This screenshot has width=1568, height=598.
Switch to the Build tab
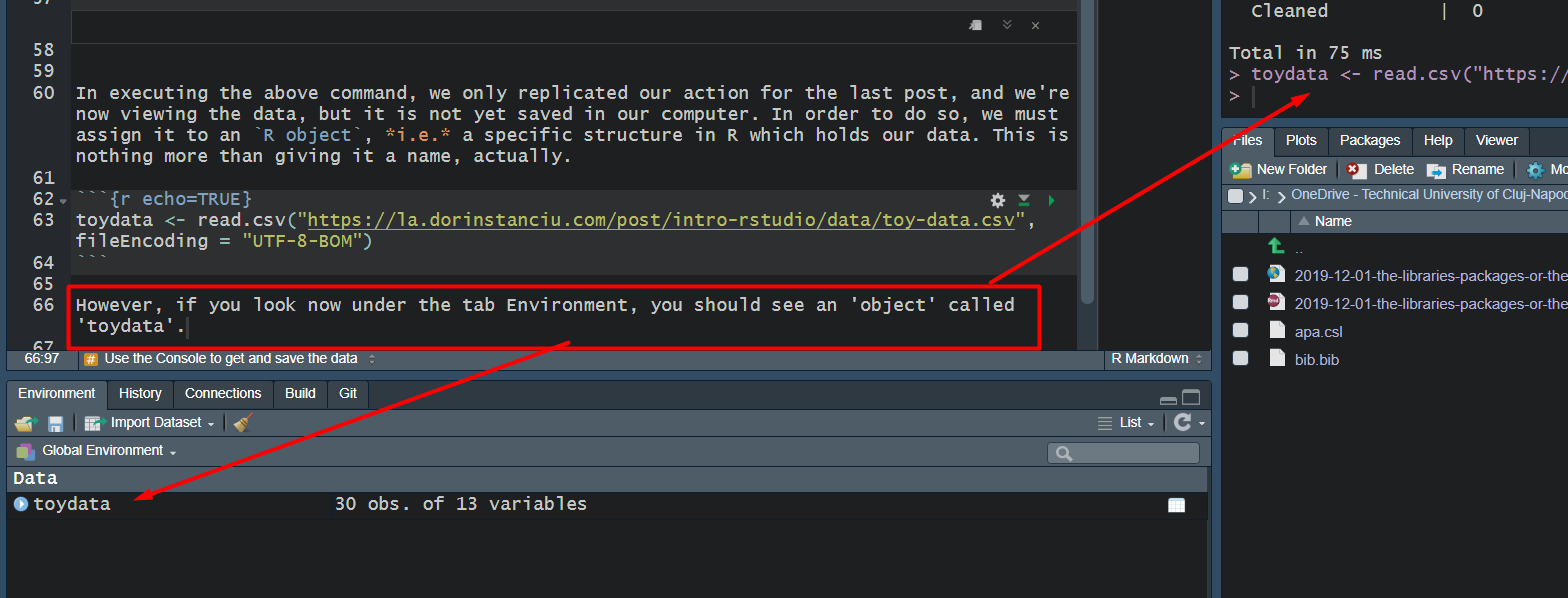(x=300, y=394)
